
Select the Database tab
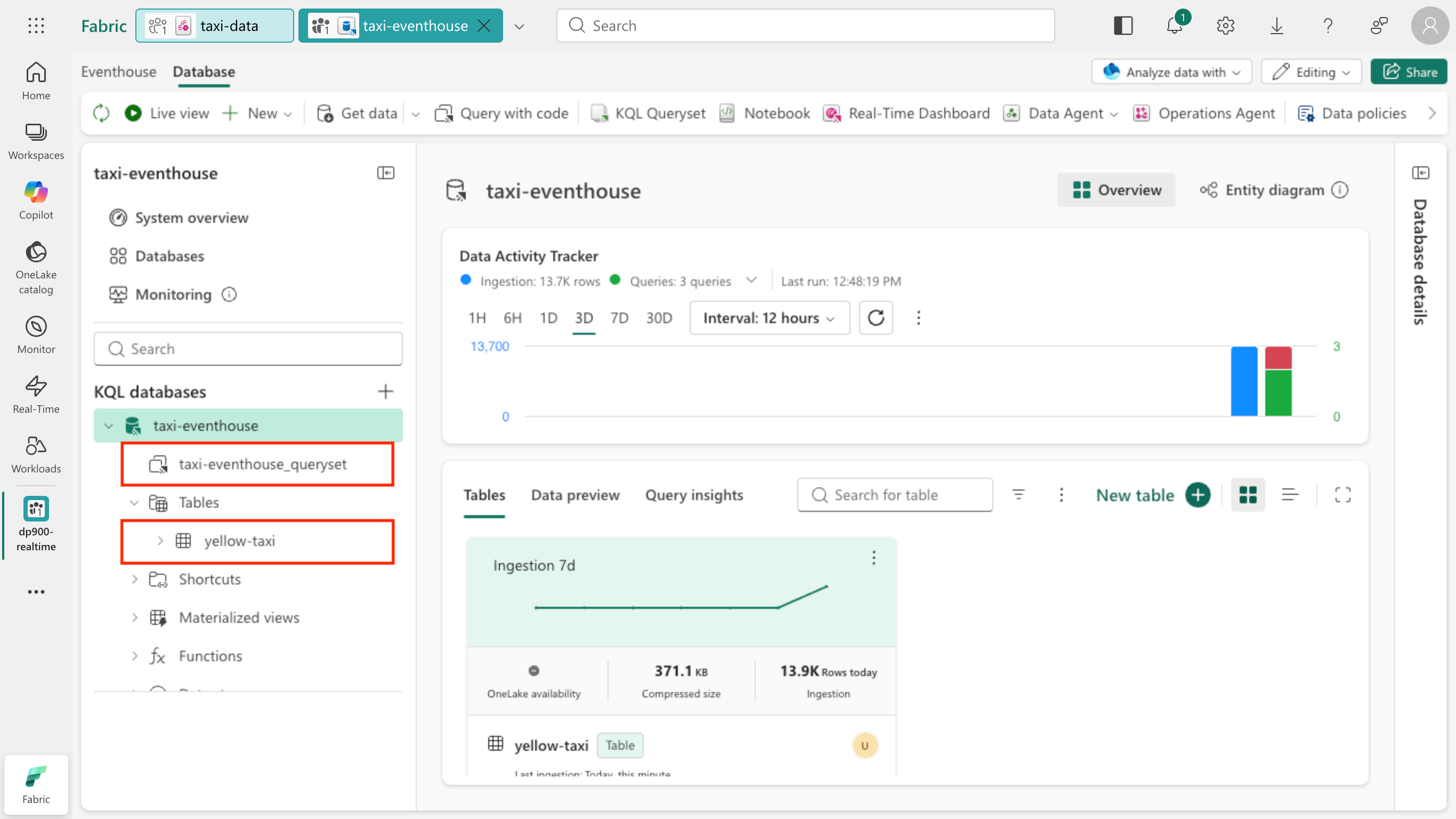pyautogui.click(x=204, y=71)
